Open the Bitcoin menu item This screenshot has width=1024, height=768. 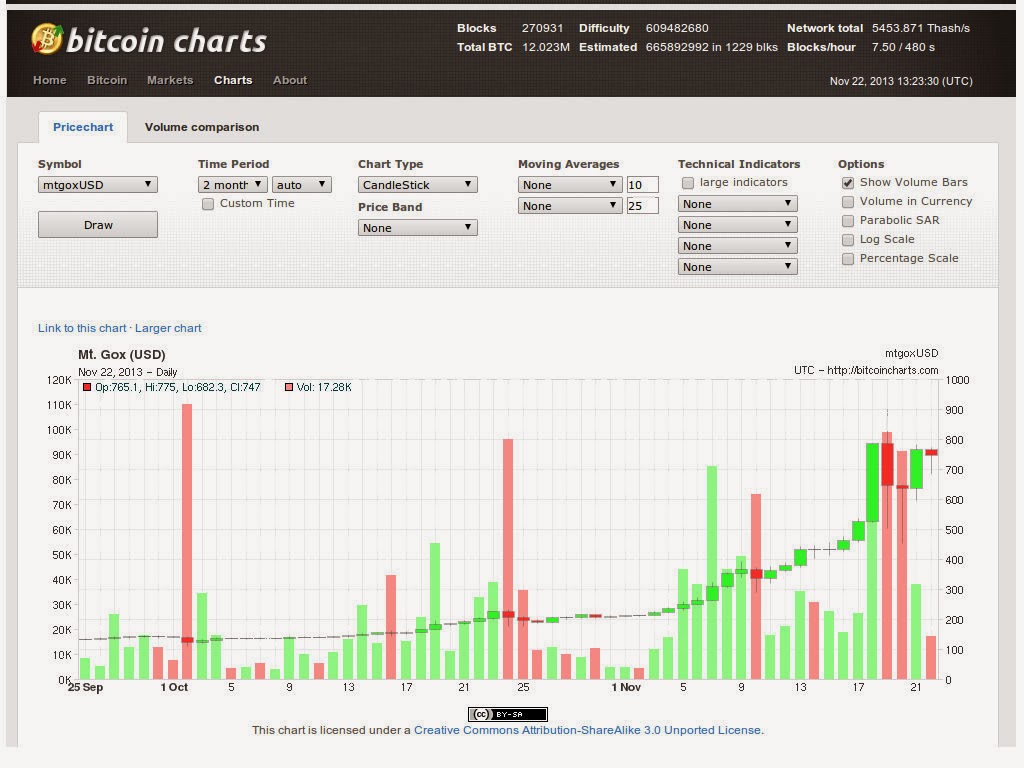(x=107, y=80)
